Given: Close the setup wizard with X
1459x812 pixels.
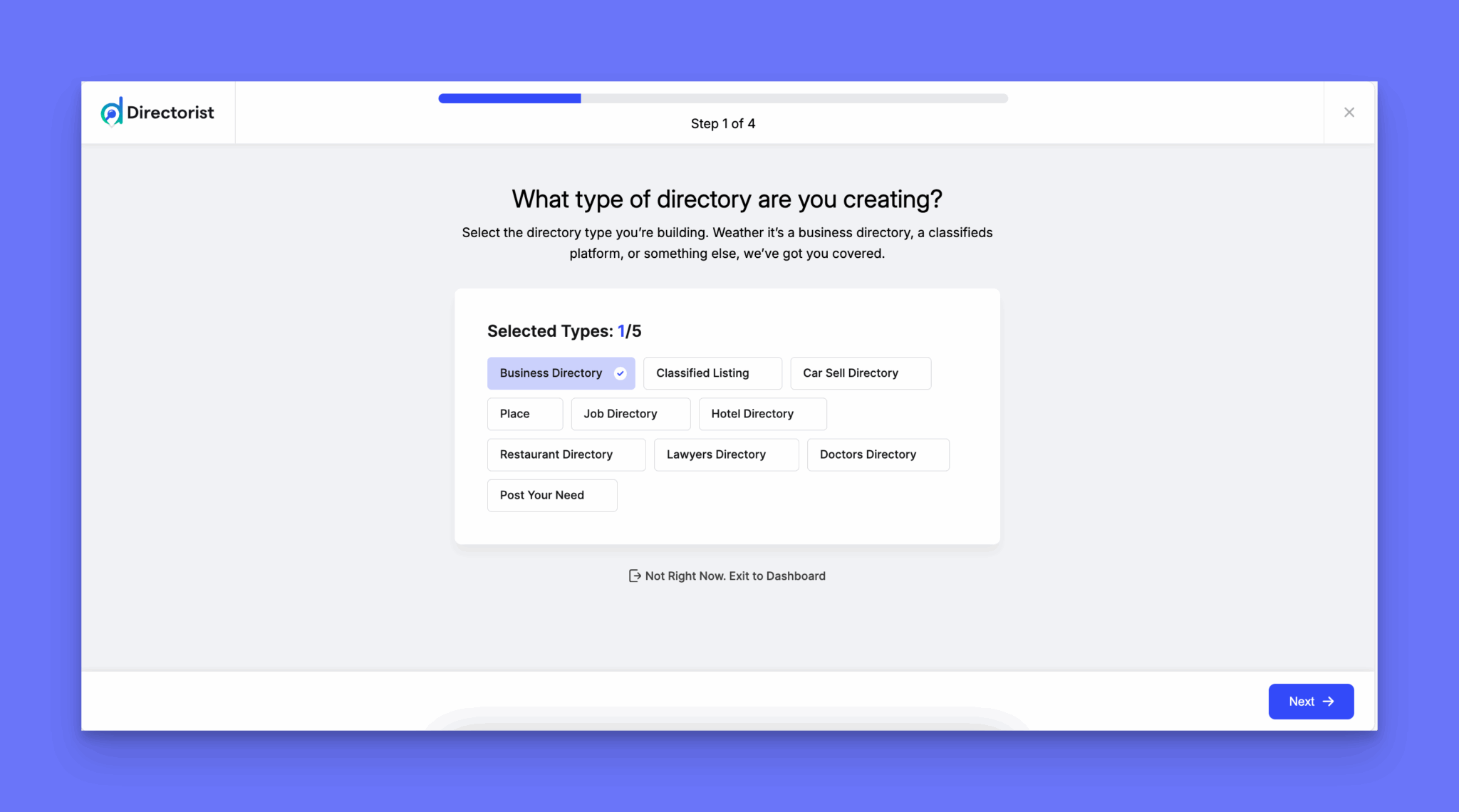Looking at the screenshot, I should tap(1349, 113).
